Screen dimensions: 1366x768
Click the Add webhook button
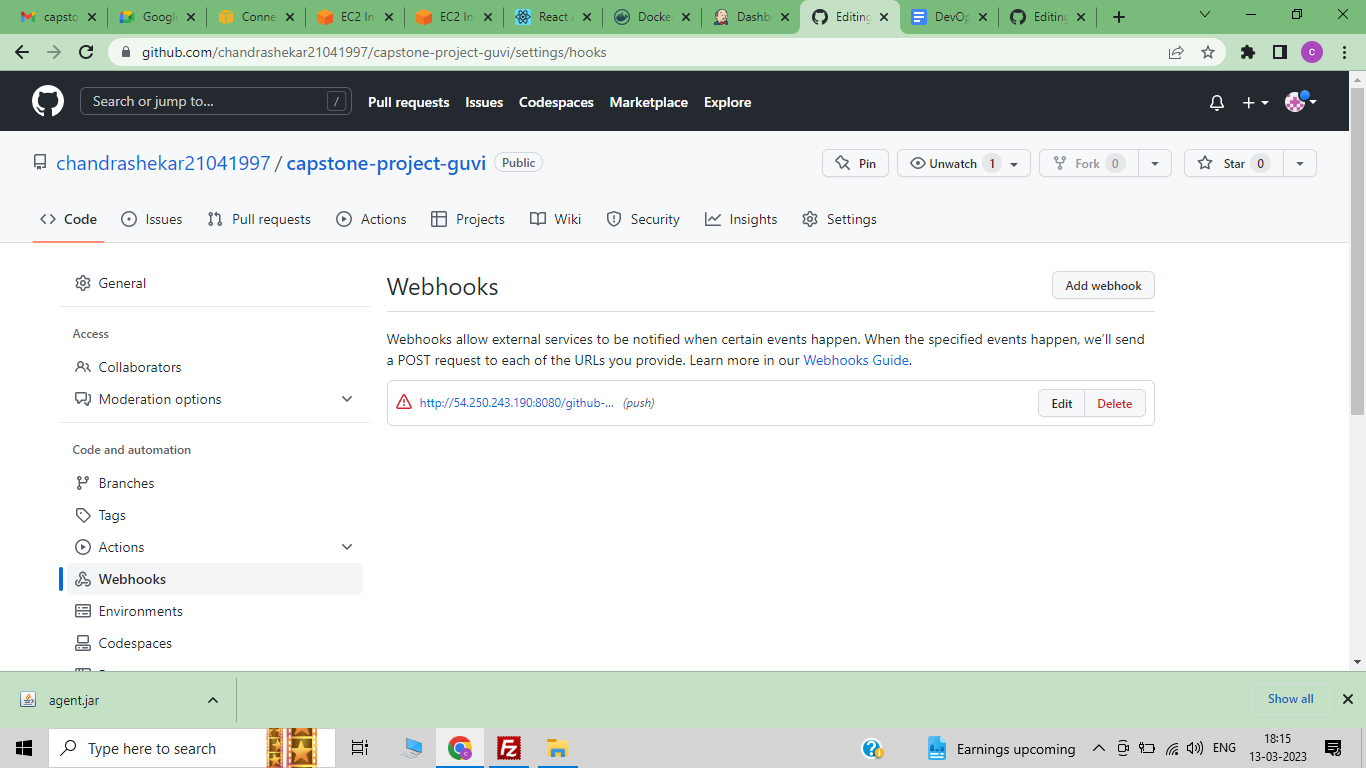tap(1103, 285)
